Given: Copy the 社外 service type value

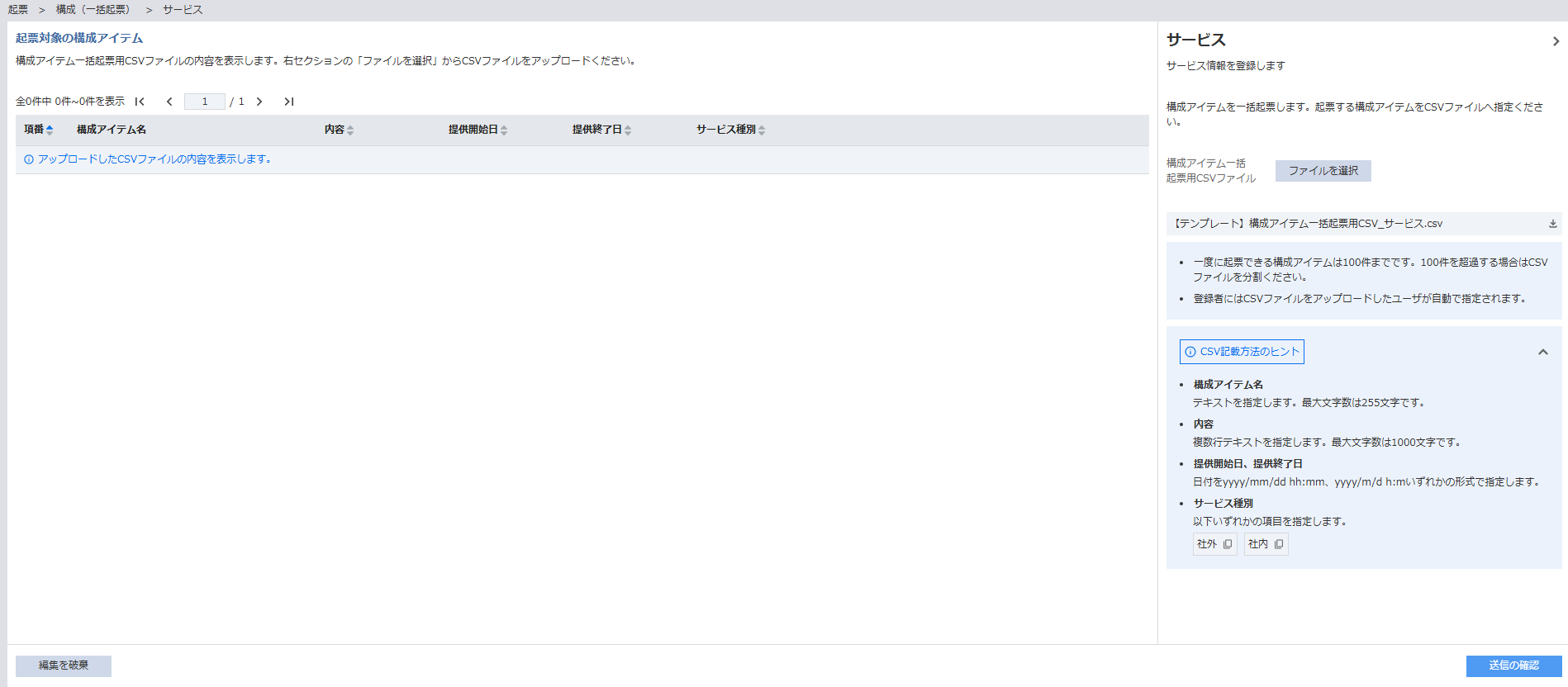Looking at the screenshot, I should (x=1228, y=544).
